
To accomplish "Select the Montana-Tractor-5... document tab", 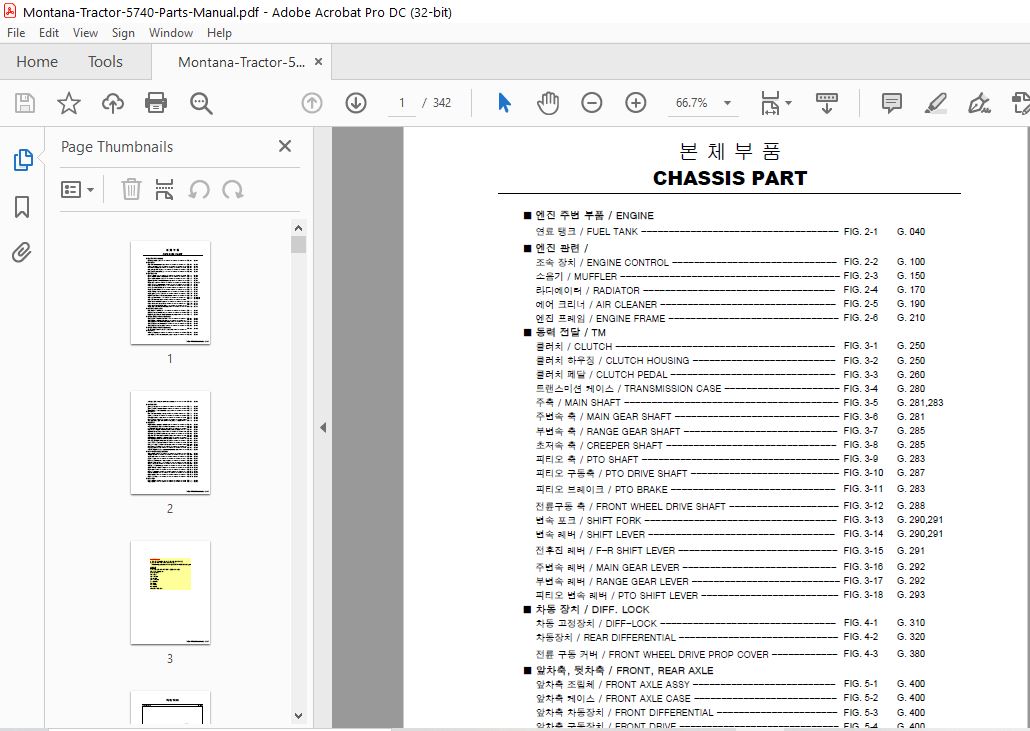I will (241, 62).
